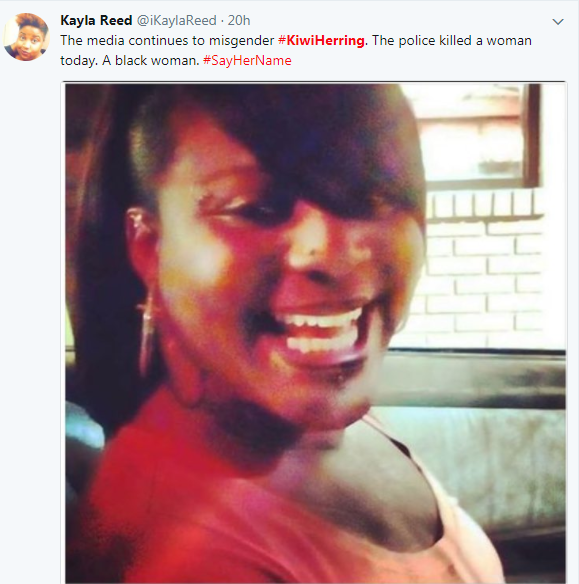Follow the #SayHerName hashtag
The height and width of the screenshot is (584, 579).
[x=247, y=60]
